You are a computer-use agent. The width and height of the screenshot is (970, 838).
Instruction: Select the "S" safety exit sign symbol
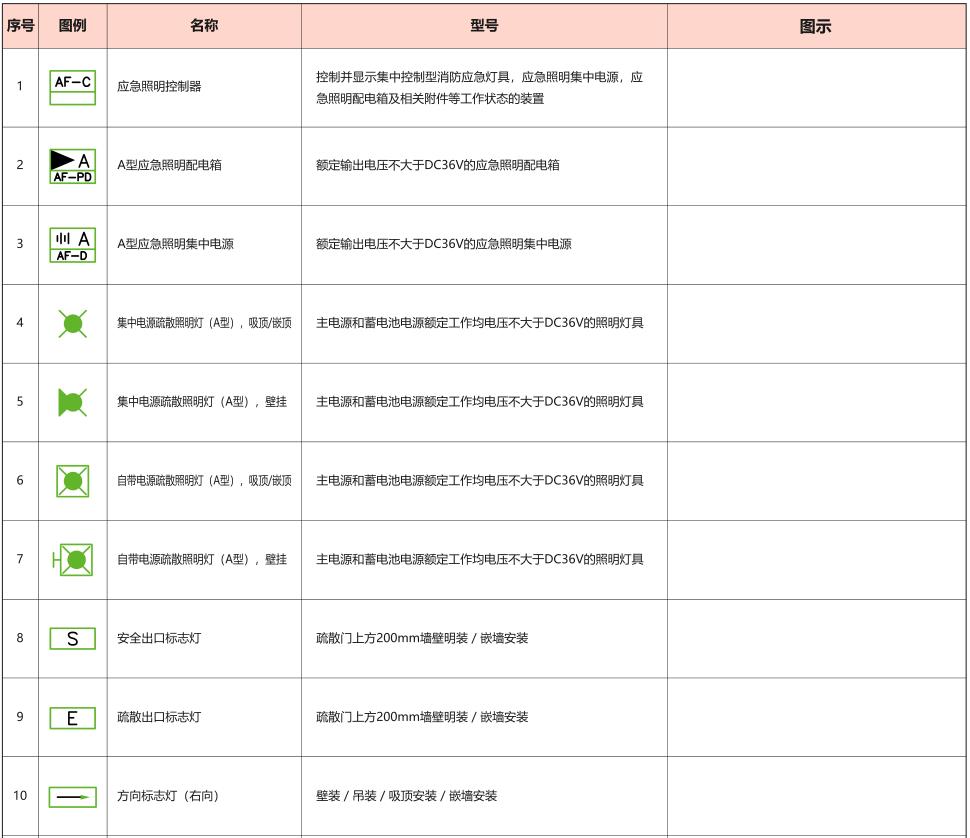pyautogui.click(x=73, y=638)
